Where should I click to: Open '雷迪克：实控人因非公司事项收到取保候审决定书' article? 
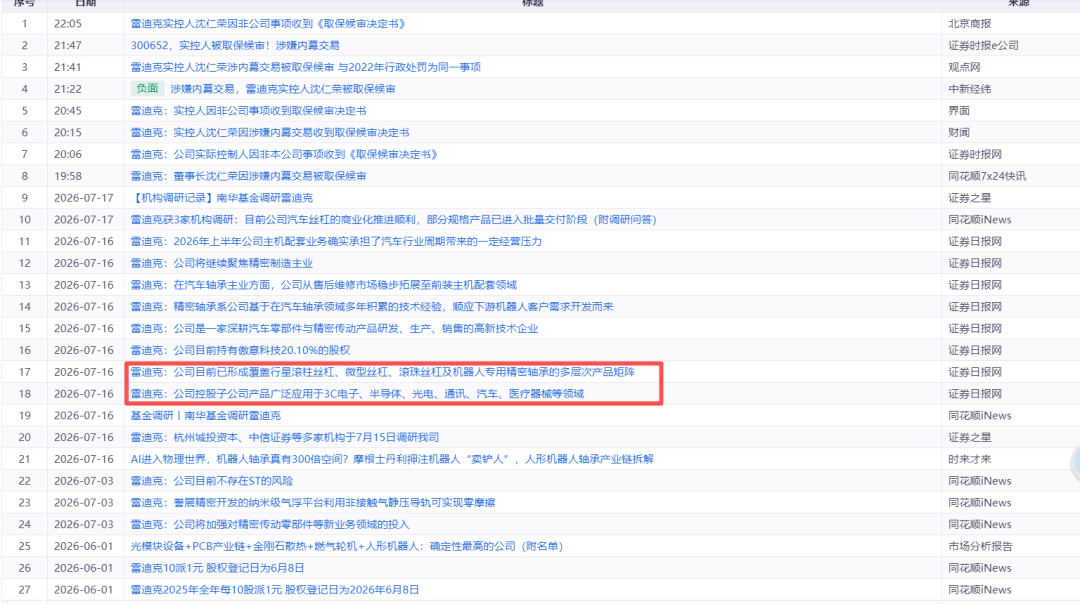(x=249, y=111)
